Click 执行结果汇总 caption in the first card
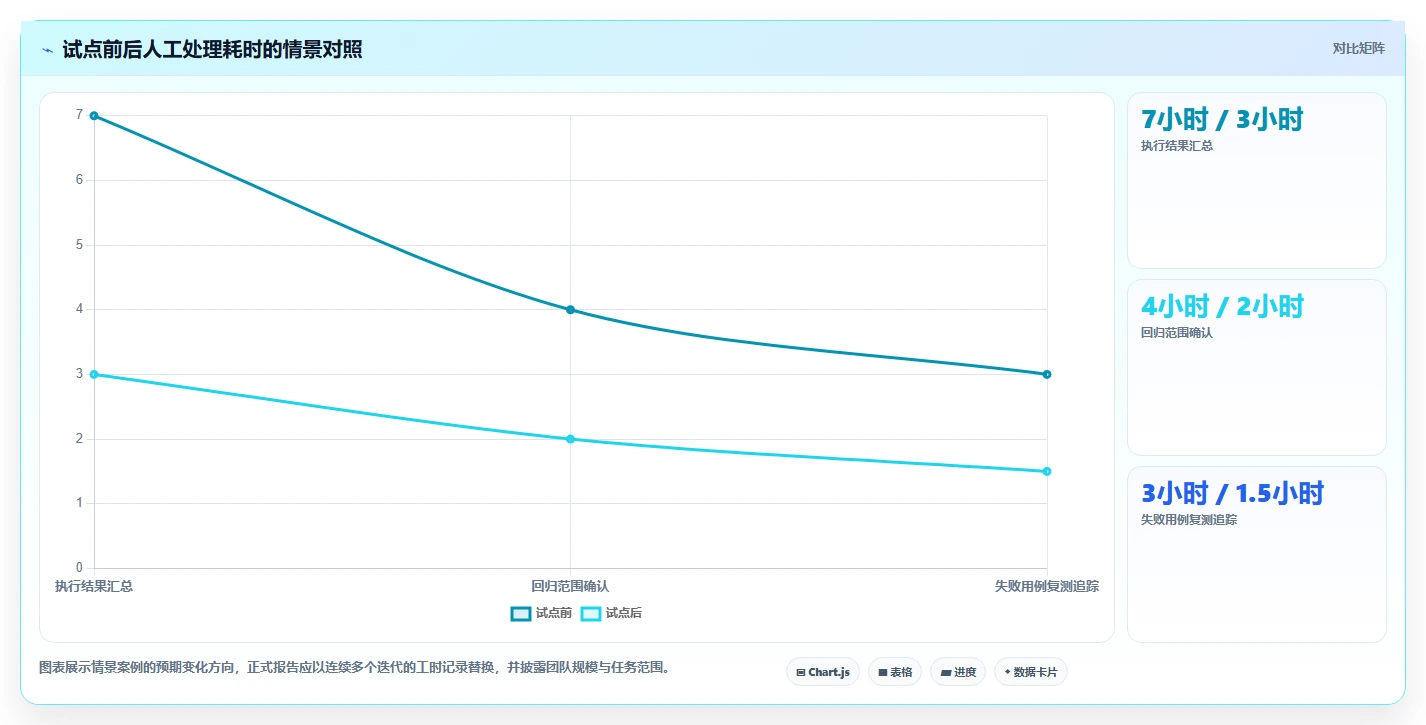The height and width of the screenshot is (725, 1426). coord(1177,146)
